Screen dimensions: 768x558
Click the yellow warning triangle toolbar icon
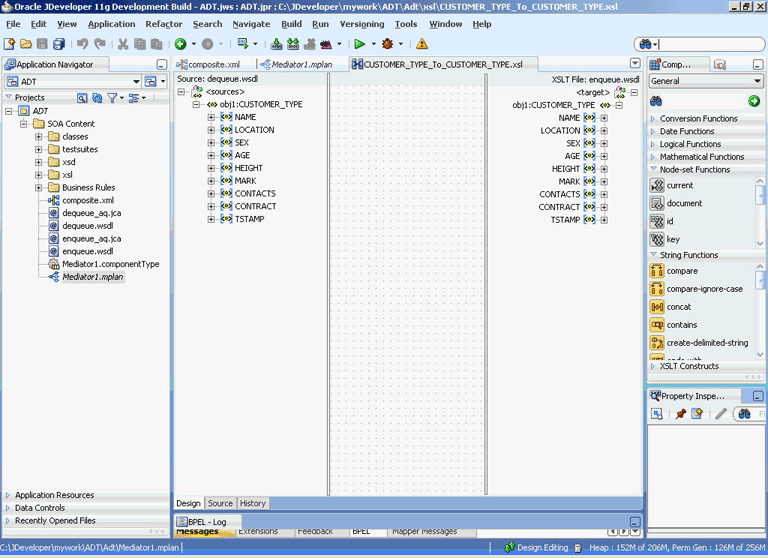[x=422, y=44]
